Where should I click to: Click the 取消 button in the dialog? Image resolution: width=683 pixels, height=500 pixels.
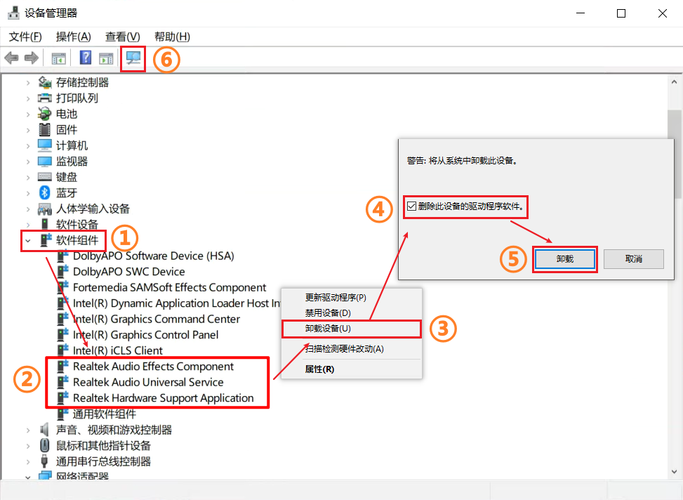632,259
